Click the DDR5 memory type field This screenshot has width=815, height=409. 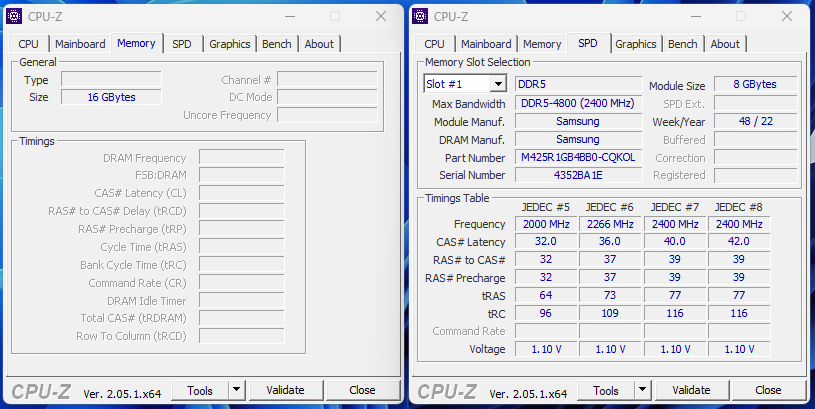point(579,84)
